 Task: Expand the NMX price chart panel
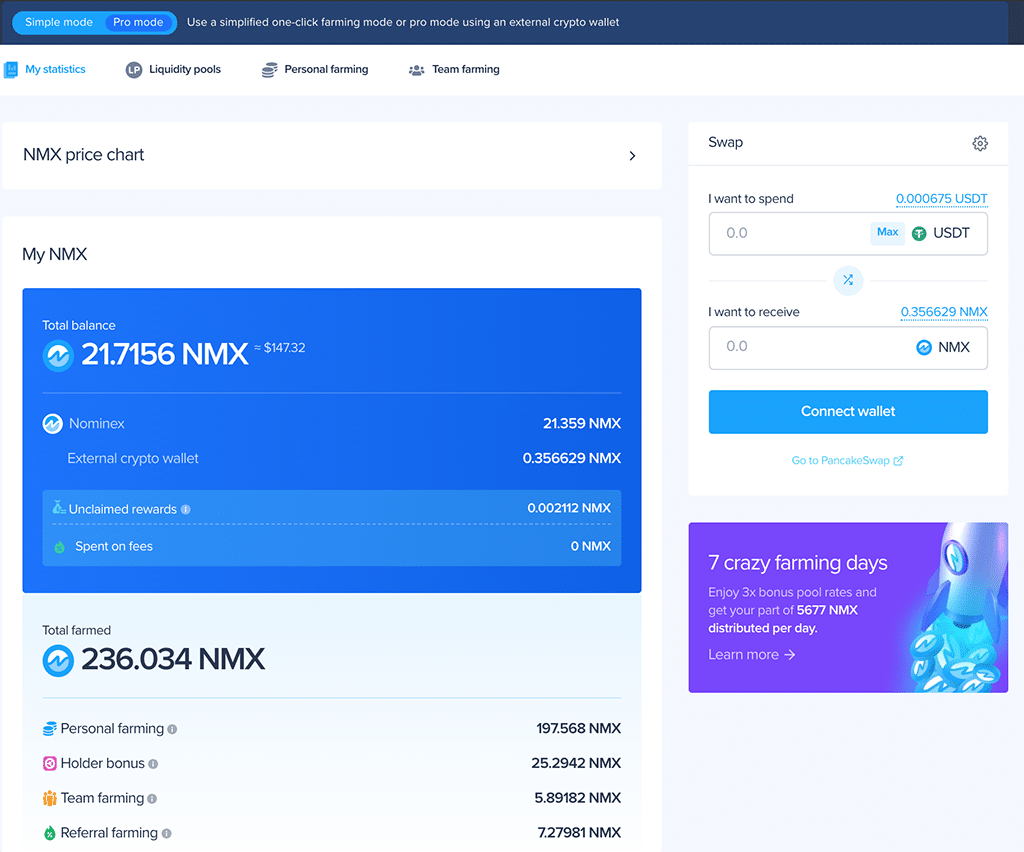point(632,155)
